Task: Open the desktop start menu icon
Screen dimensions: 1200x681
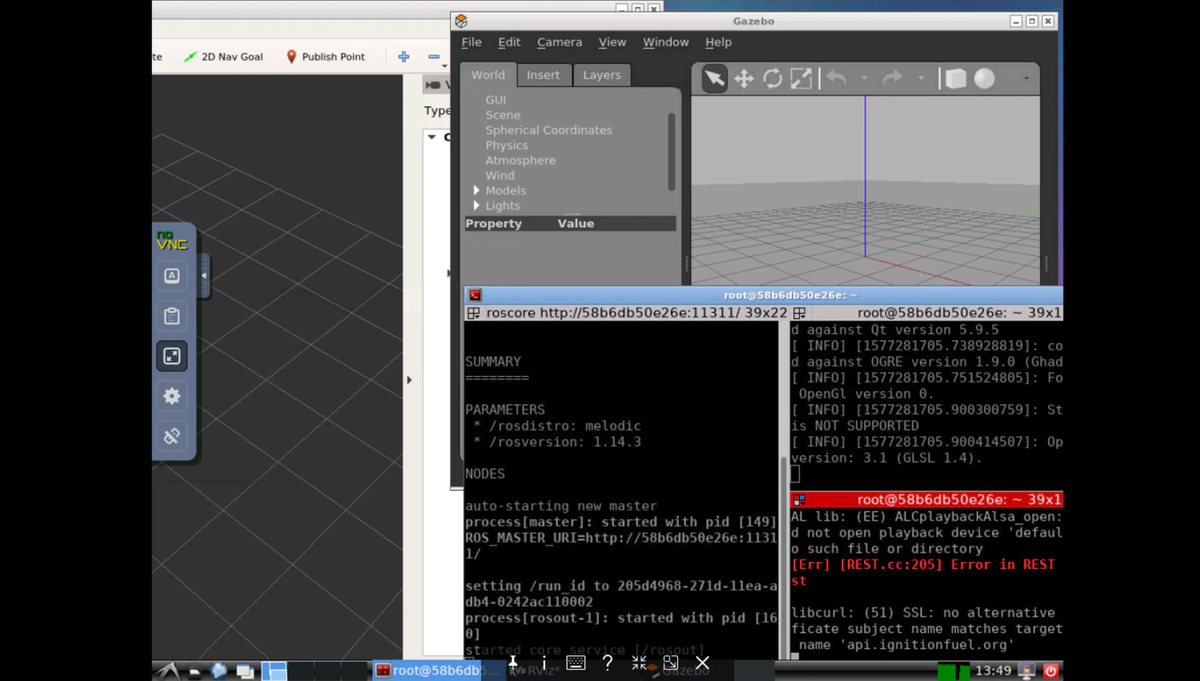Action: click(x=166, y=670)
